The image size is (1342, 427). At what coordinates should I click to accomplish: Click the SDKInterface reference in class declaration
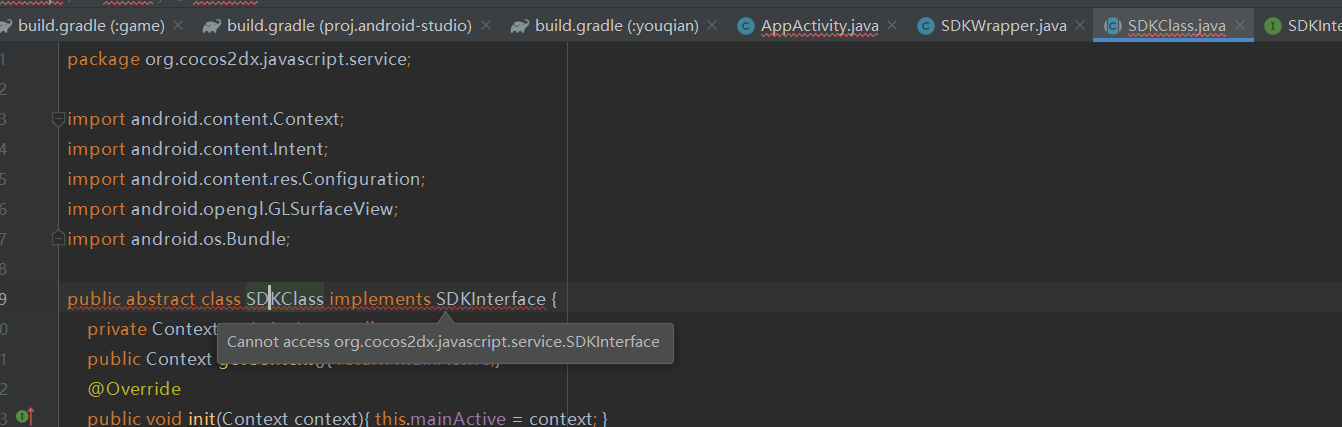(490, 299)
